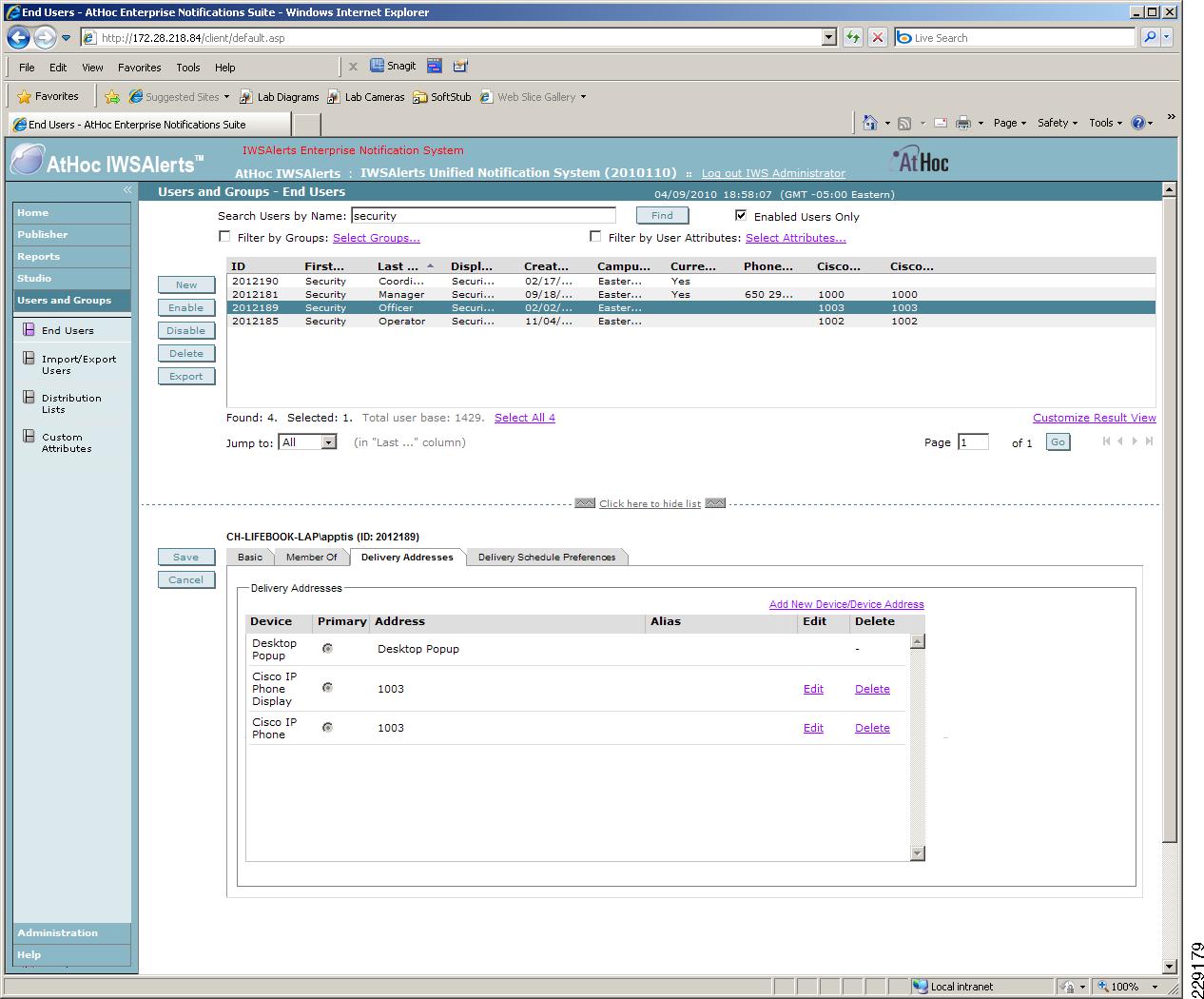Click the Search Users by Name field
The width and height of the screenshot is (1204, 999).
pos(483,216)
